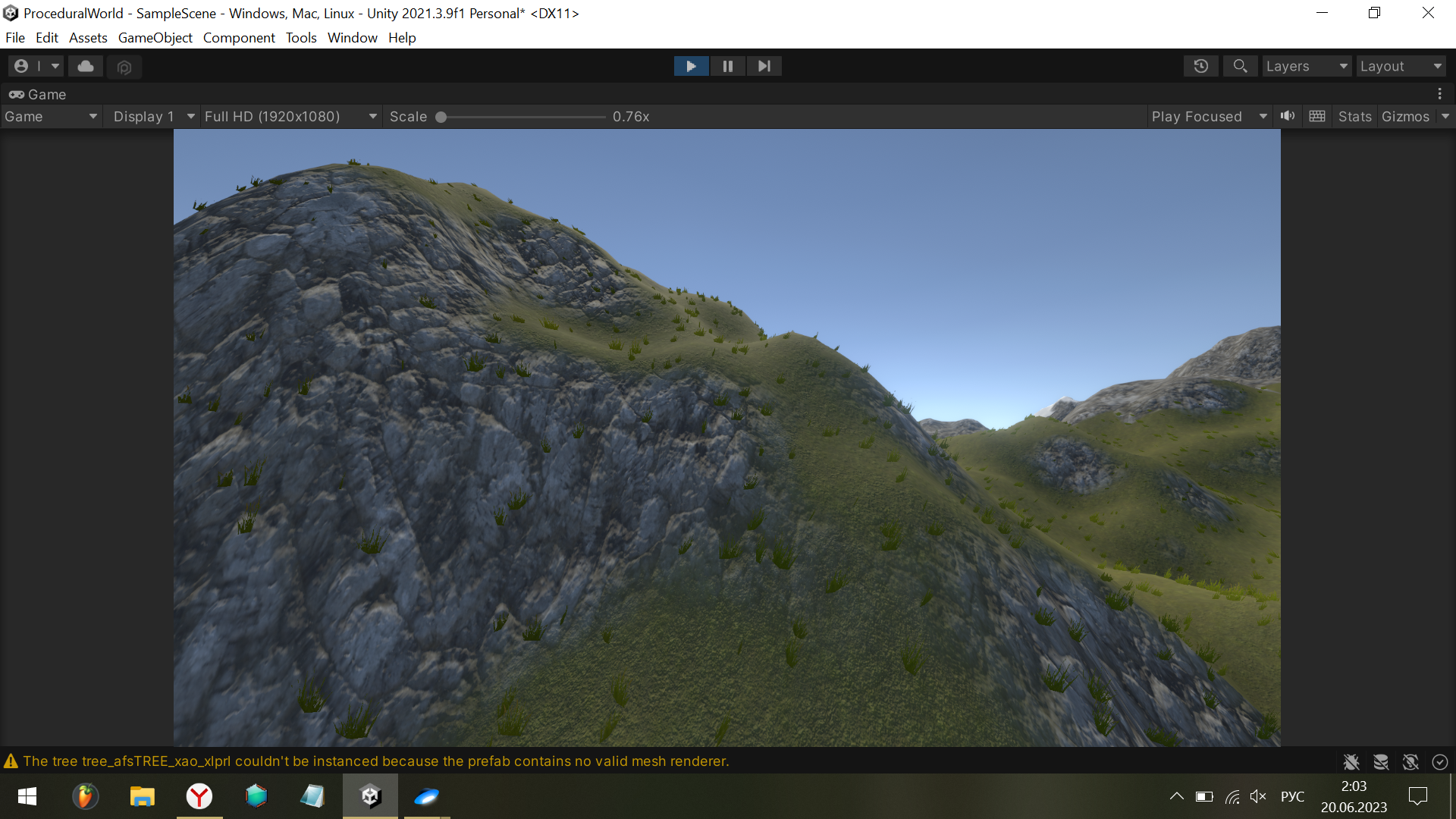Viewport: 1456px width, 819px height.
Task: Click the debugger bug icon in status bar
Action: pos(1351,761)
